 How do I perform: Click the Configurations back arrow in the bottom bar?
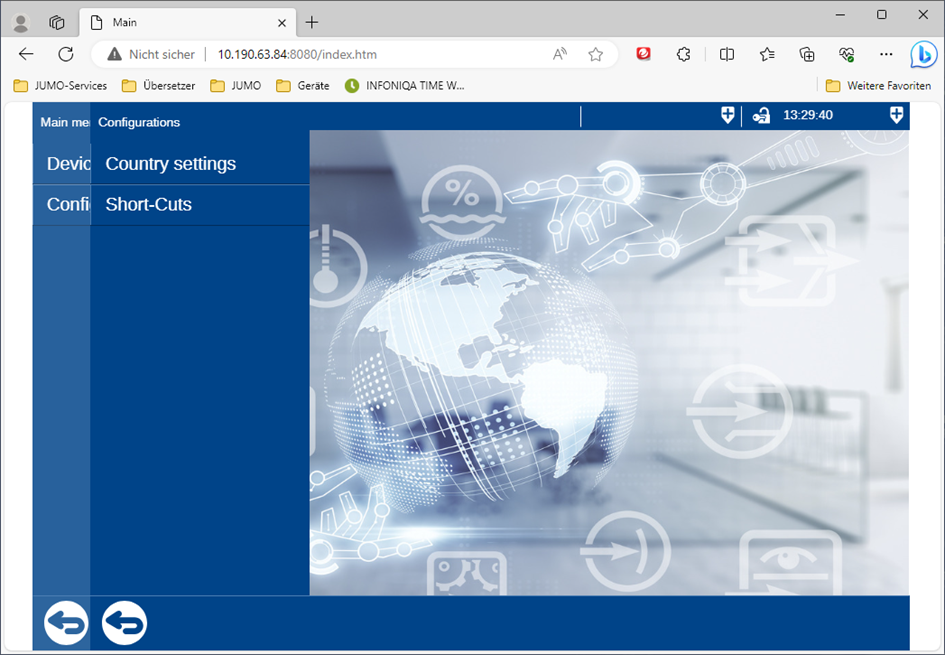(x=125, y=623)
